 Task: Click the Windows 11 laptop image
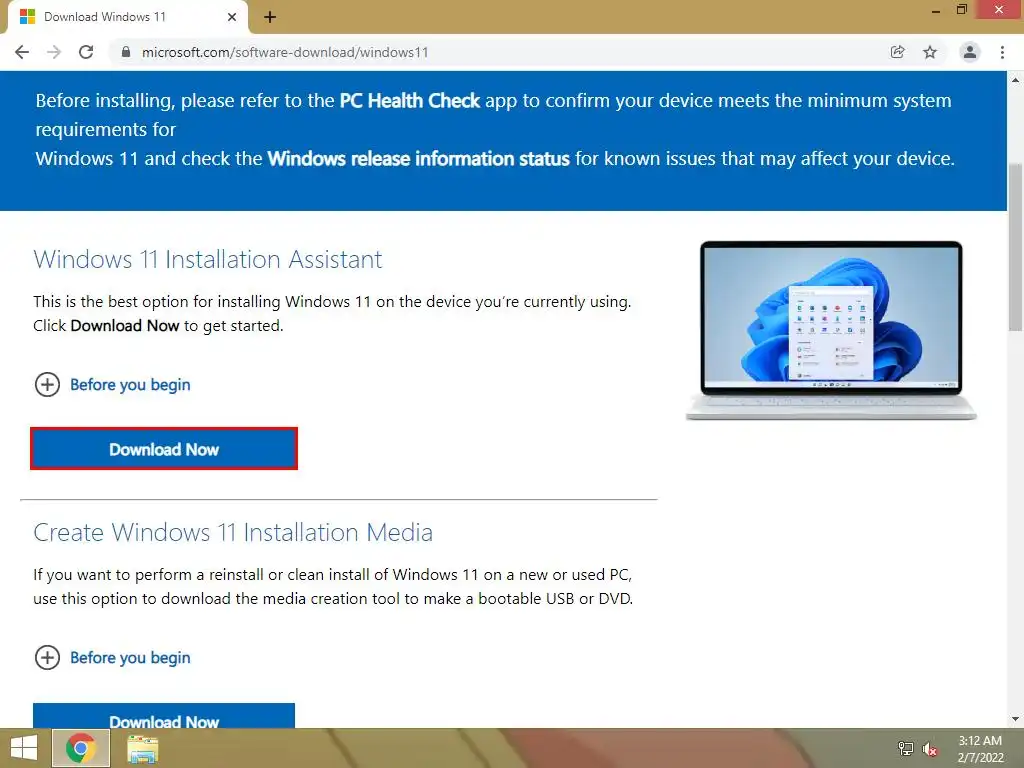pos(831,330)
